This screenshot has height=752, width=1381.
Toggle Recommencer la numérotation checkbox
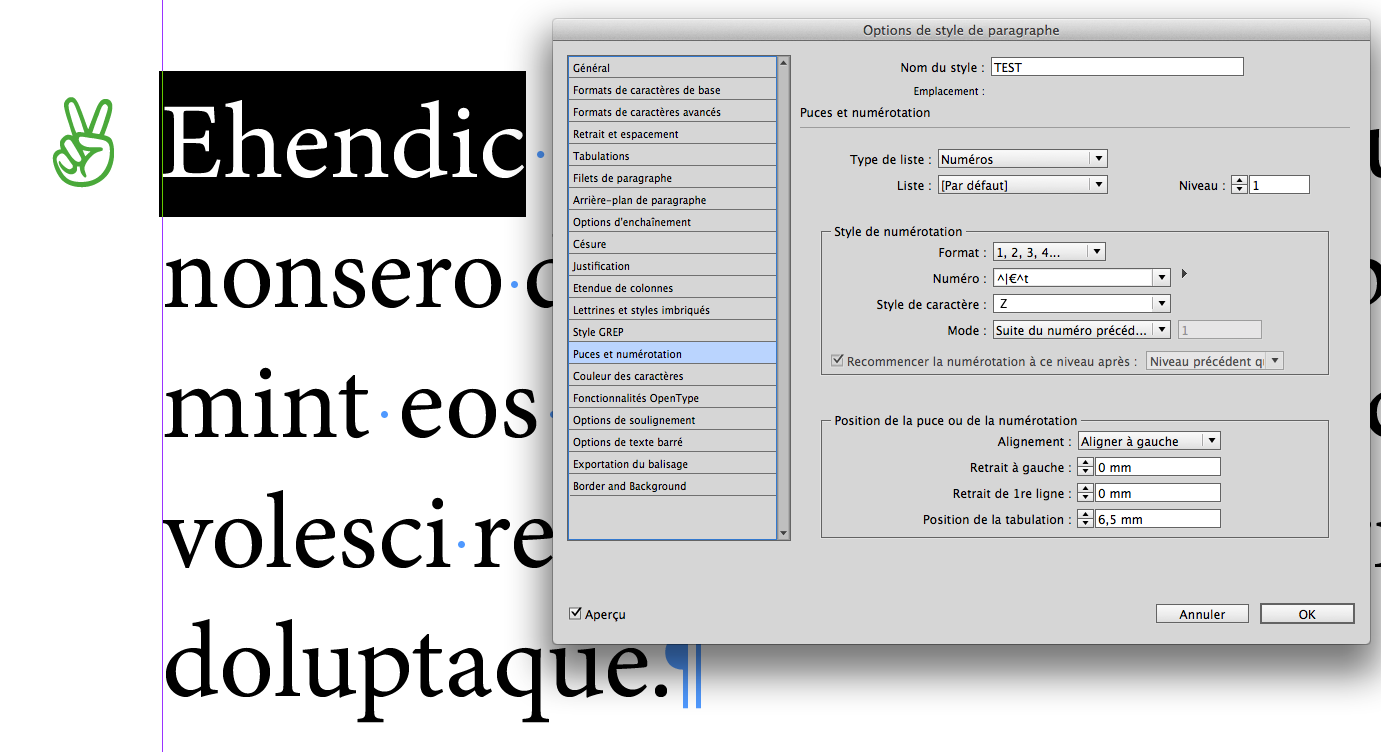coord(838,361)
